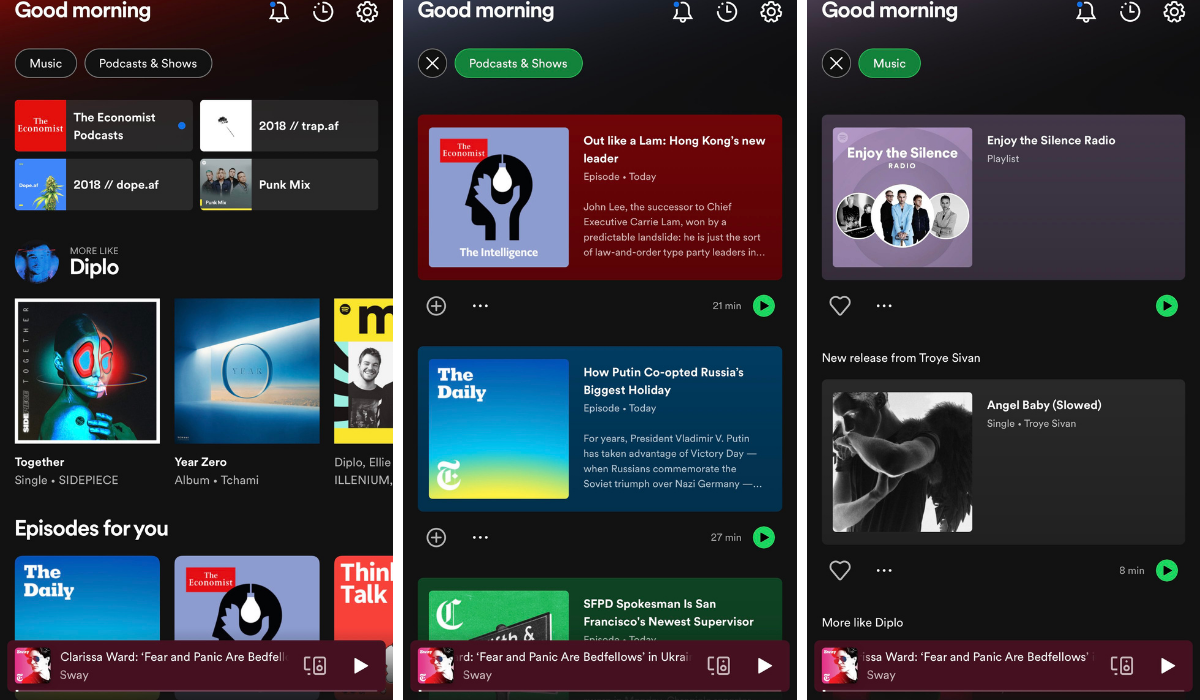Add Hong Kong episode to library plus icon
The width and height of the screenshot is (1200, 700).
[x=436, y=306]
